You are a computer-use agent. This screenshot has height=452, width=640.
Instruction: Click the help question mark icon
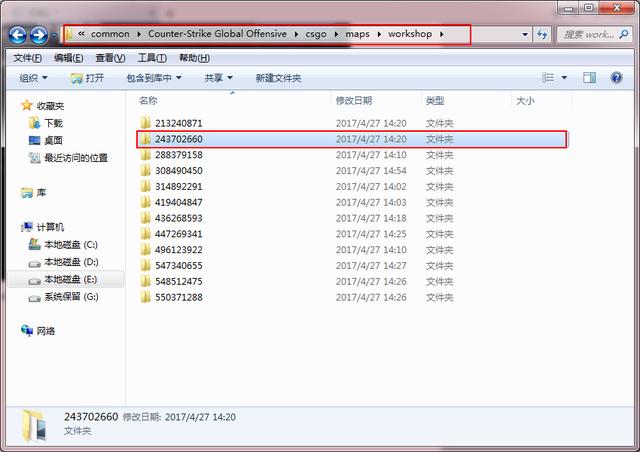pos(614,77)
